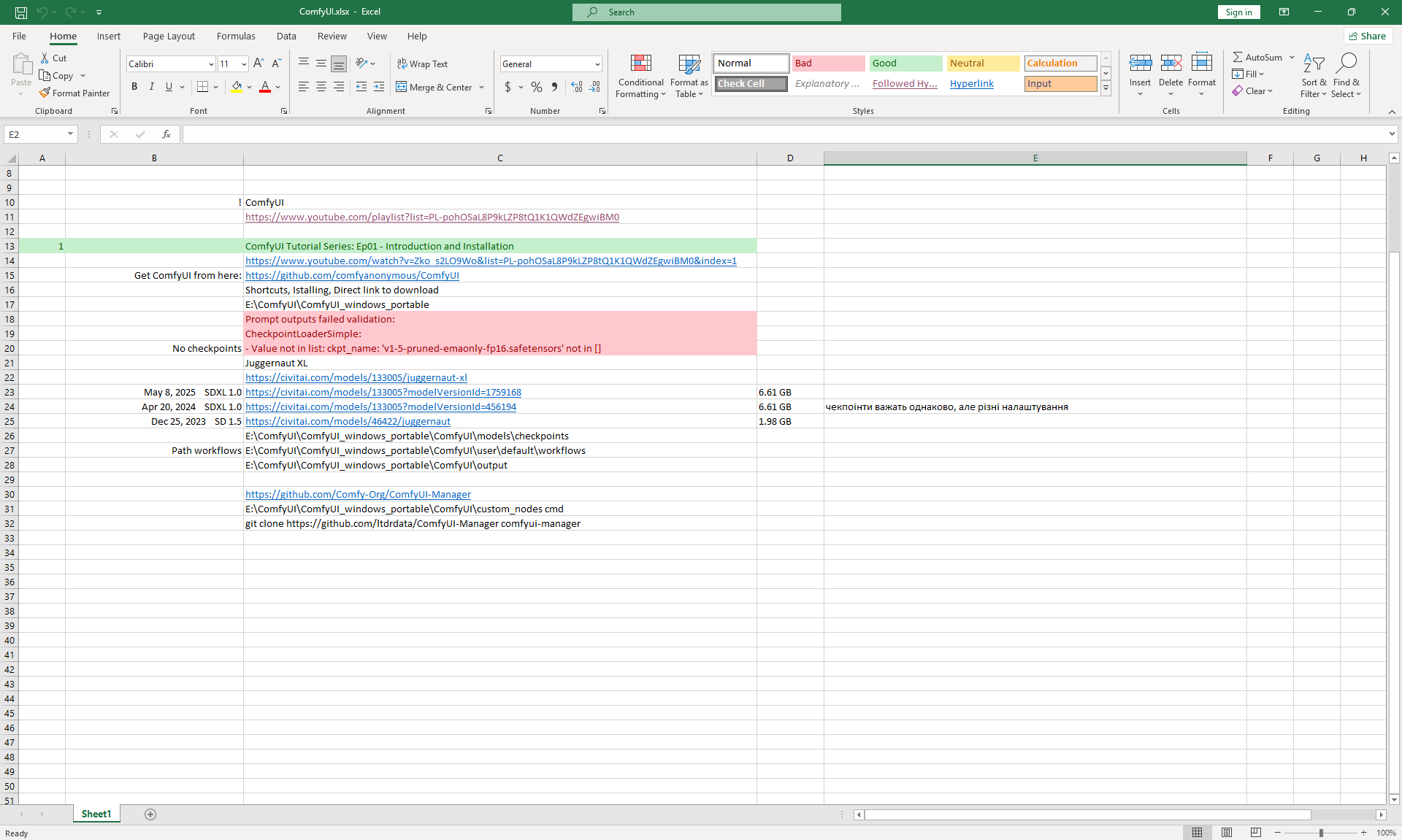Screen dimensions: 1402x840
Task: Click the Percent Style icon
Action: (x=537, y=87)
